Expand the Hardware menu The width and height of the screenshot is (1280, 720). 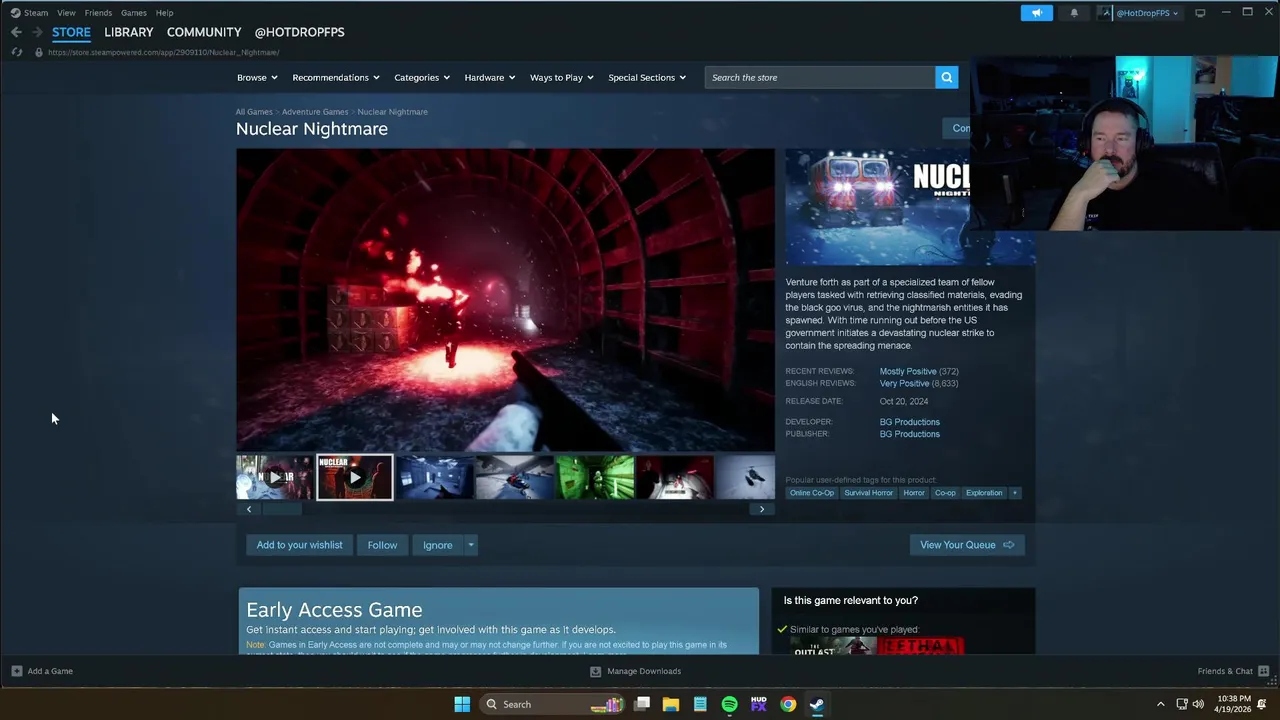(x=489, y=77)
